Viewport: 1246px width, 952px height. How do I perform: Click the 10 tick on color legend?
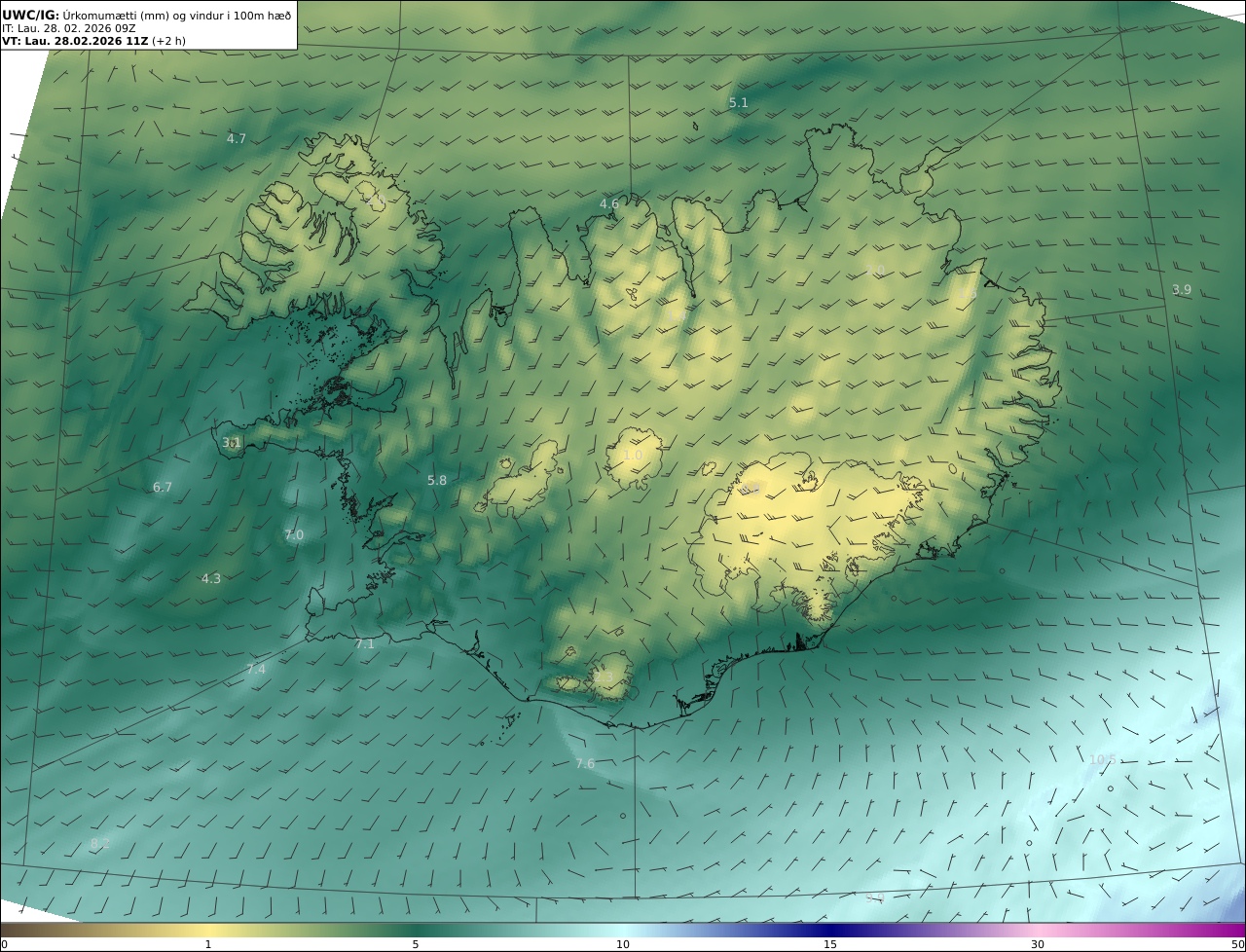[623, 943]
